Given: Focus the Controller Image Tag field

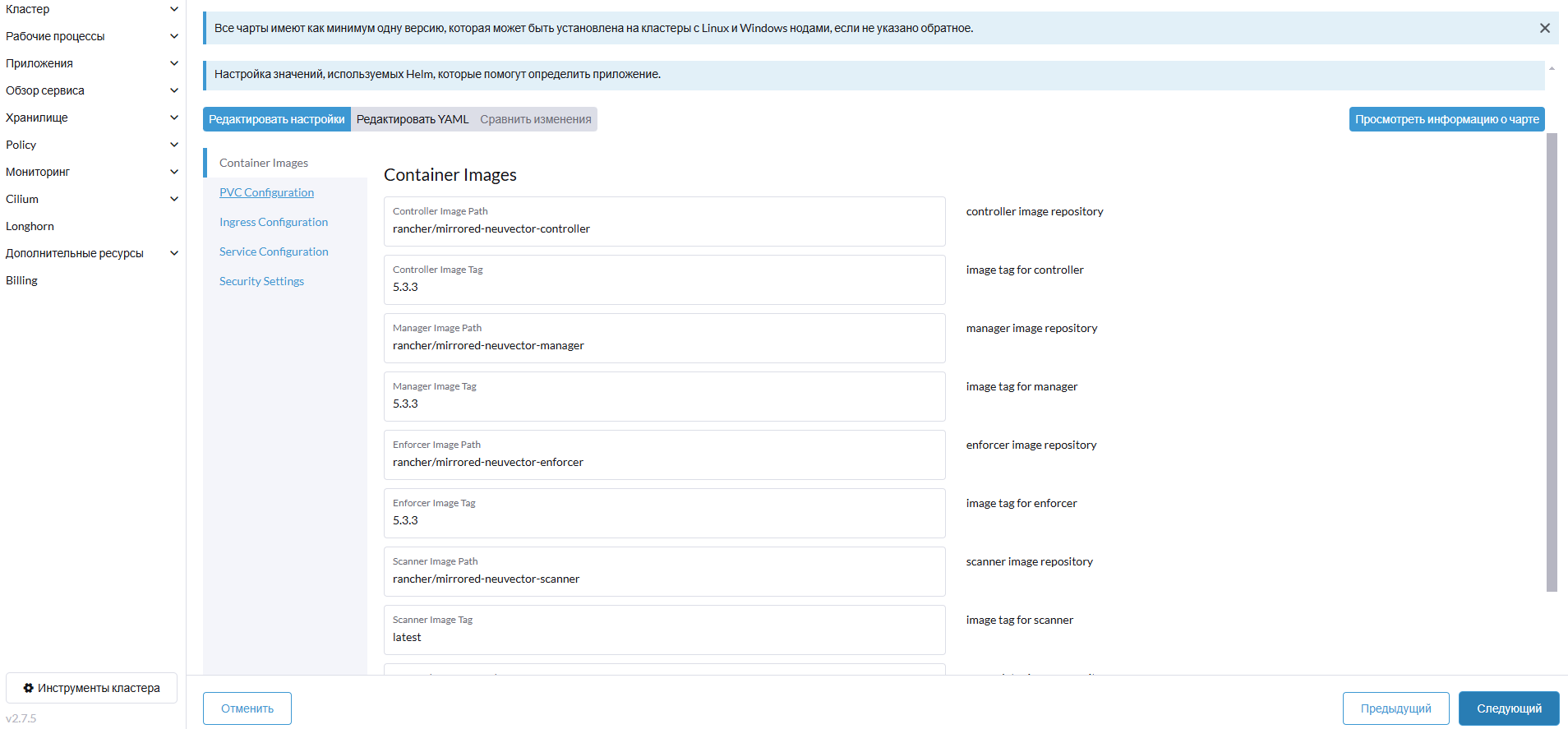Looking at the screenshot, I should click(x=664, y=287).
